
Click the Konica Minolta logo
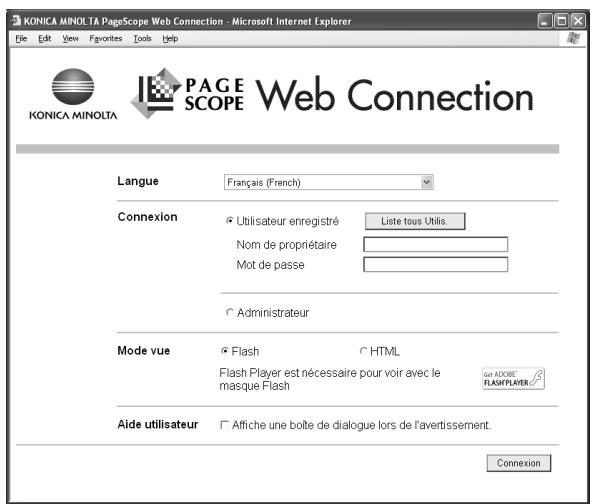(x=73, y=94)
